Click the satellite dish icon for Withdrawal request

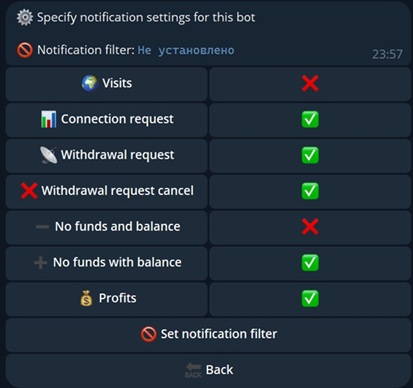point(49,155)
